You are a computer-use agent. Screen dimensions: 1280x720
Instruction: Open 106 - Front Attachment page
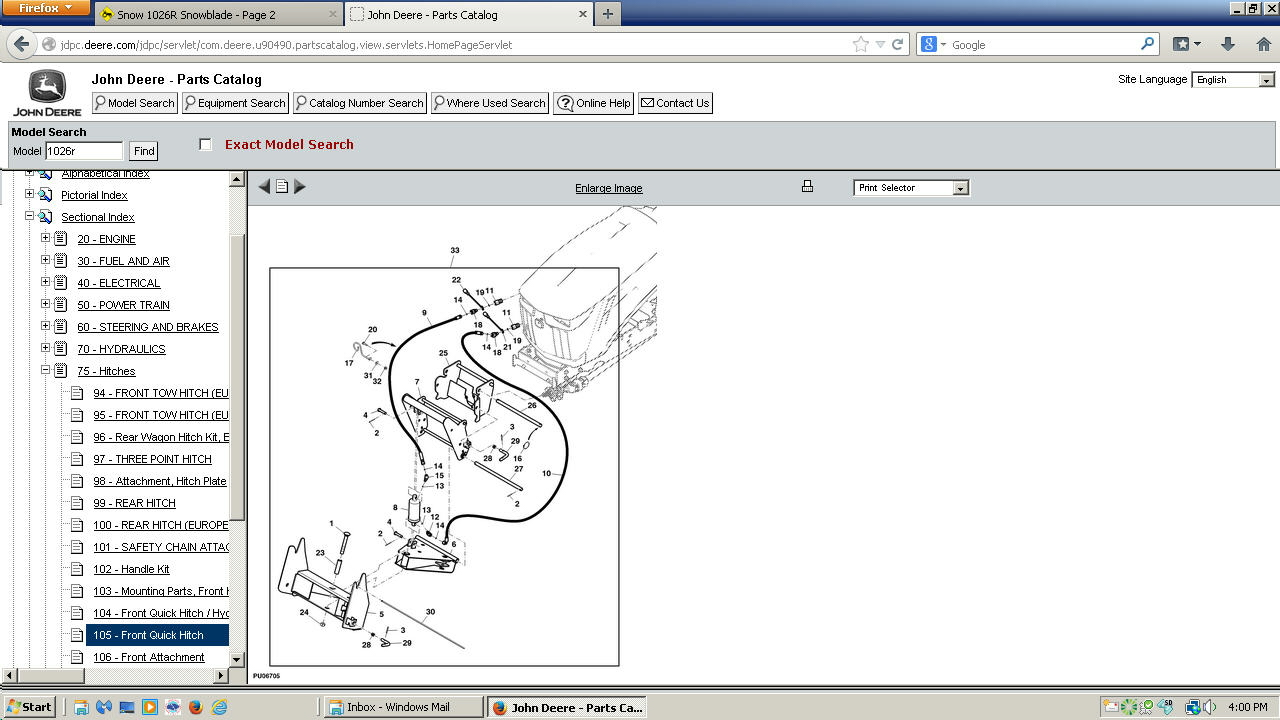(x=149, y=657)
